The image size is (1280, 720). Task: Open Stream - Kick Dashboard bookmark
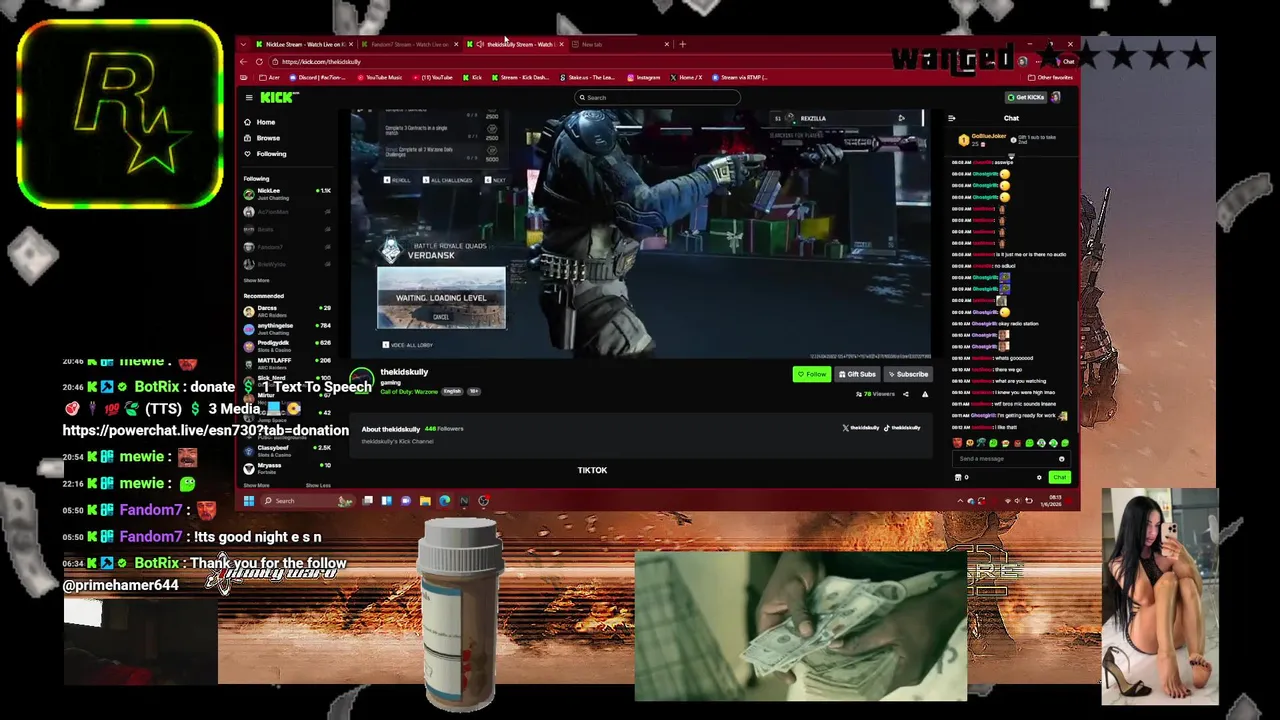tap(520, 77)
